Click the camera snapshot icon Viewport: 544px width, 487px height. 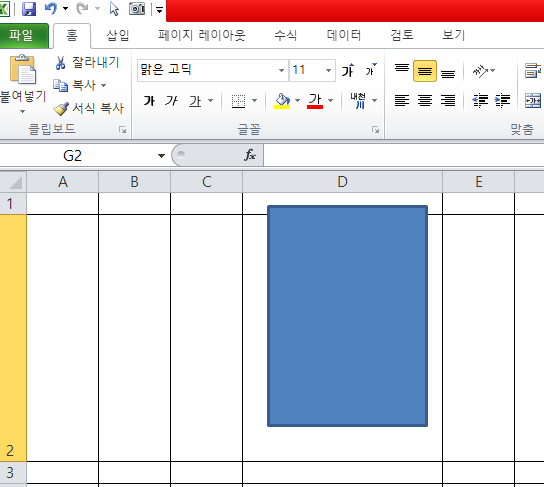[137, 9]
